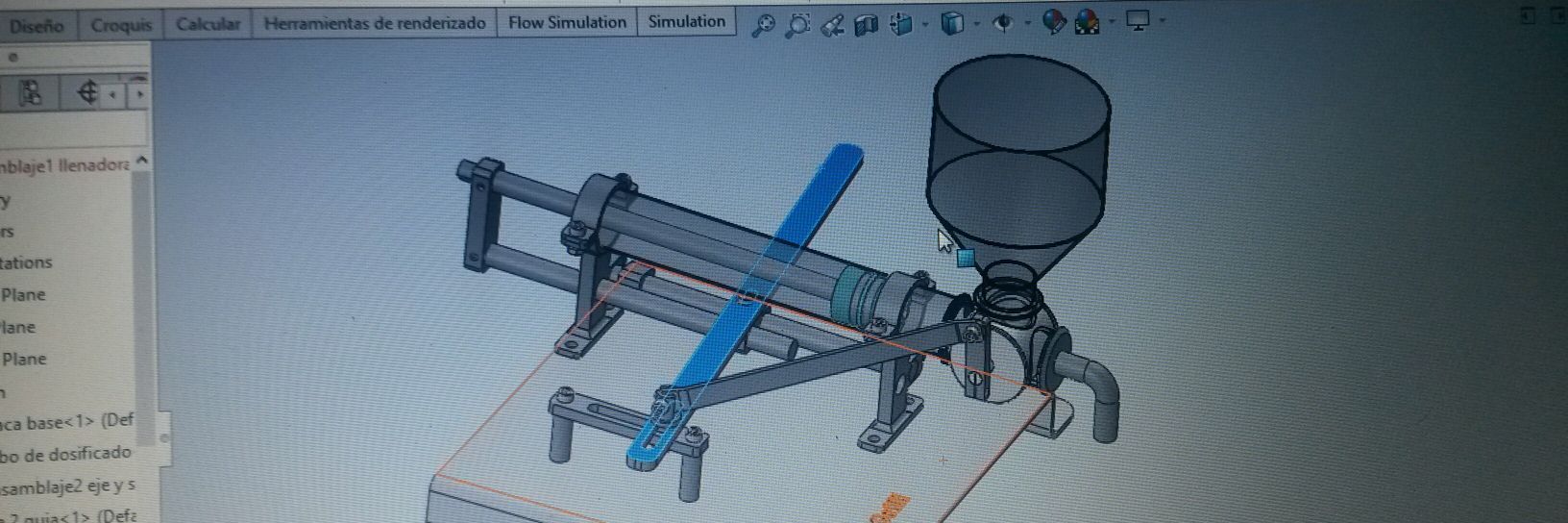This screenshot has width=1568, height=523.
Task: Click the Hide/Show Items eye icon
Action: (1003, 23)
